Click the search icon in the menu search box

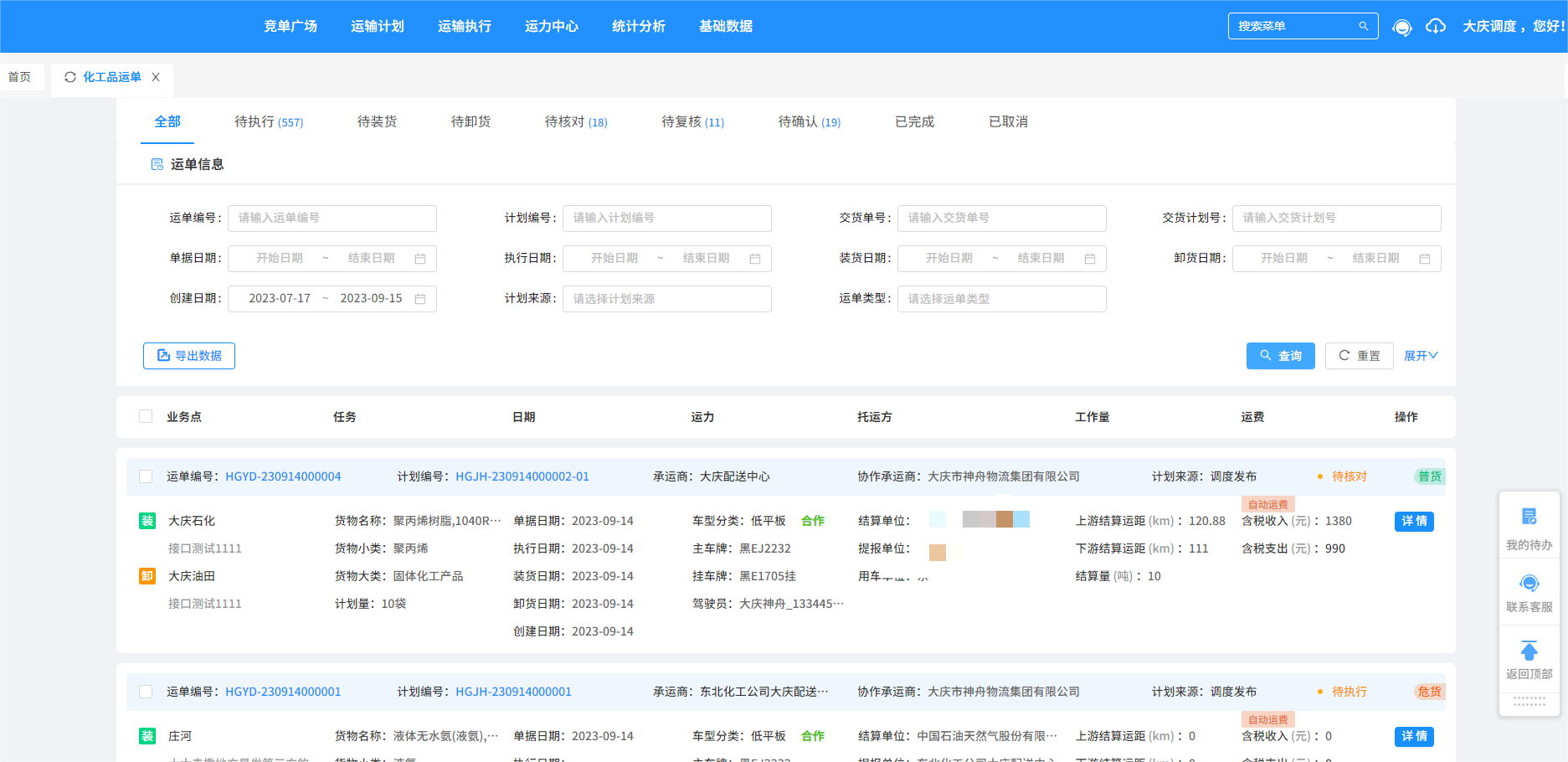[x=1363, y=26]
